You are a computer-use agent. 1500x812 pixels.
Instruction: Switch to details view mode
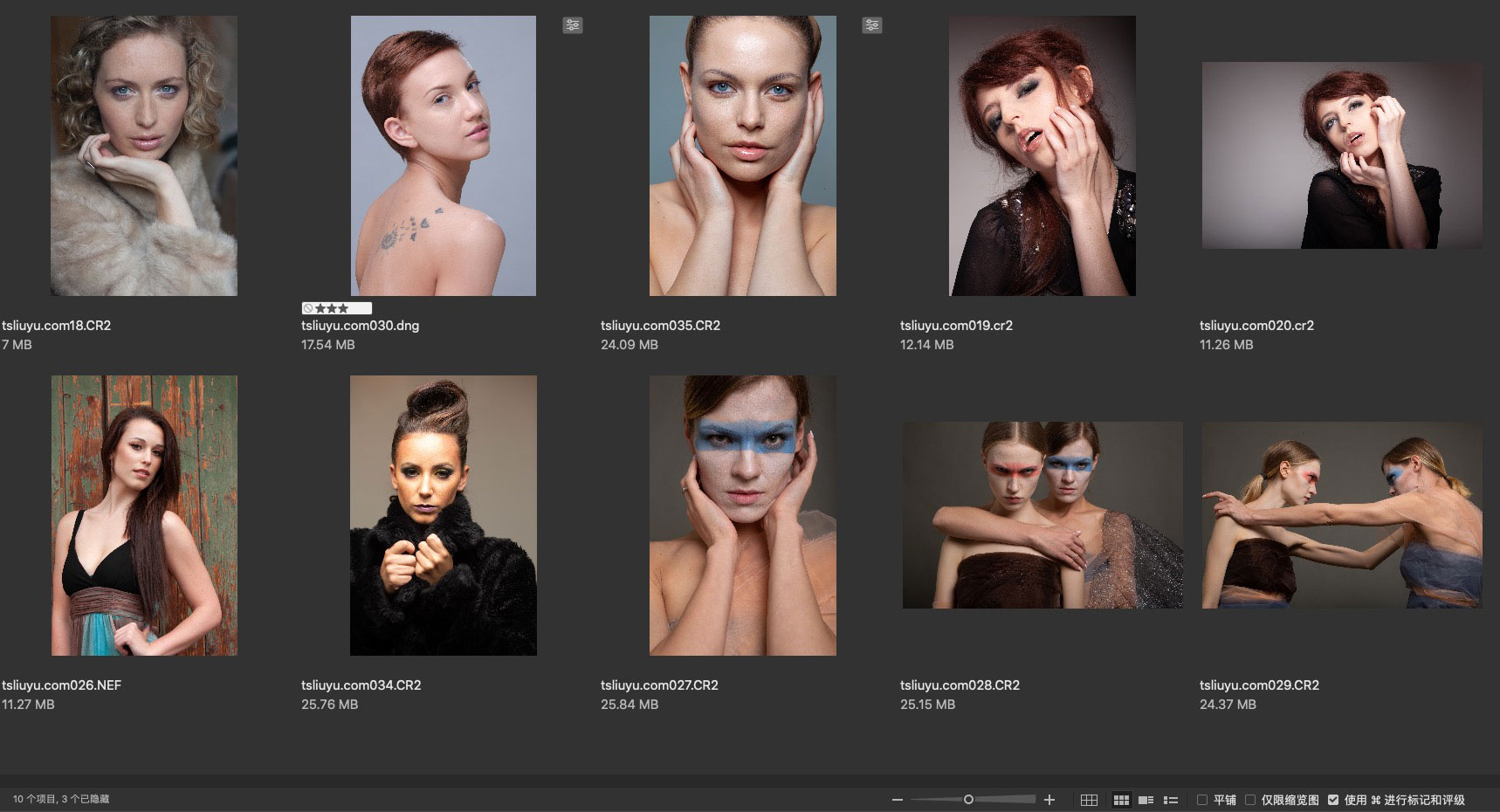coord(1146,800)
